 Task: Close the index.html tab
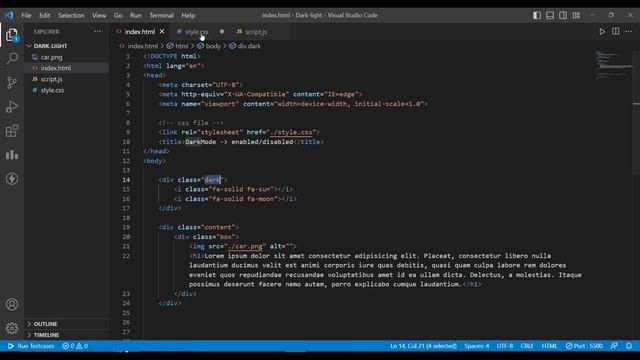[x=162, y=31]
